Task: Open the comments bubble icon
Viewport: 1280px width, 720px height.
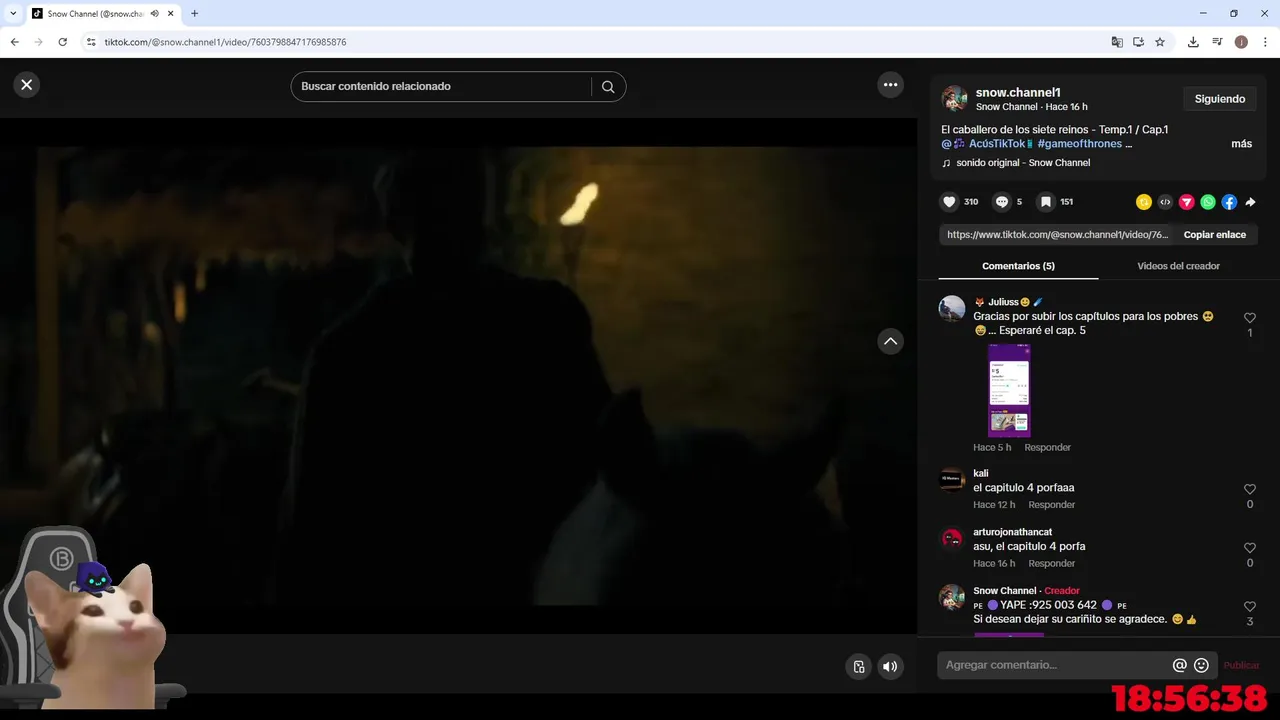Action: pyautogui.click(x=1001, y=202)
